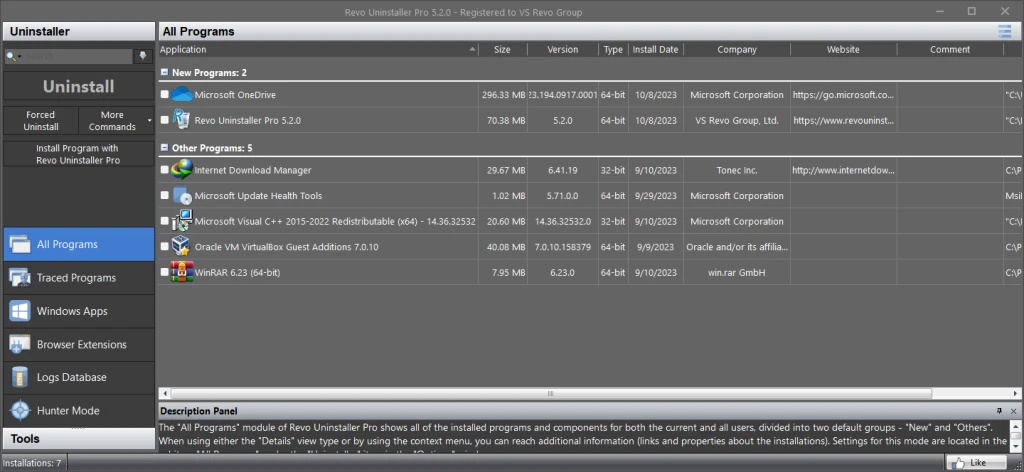This screenshot has width=1024, height=472.
Task: Click the horizontal scrollbar left arrow
Action: point(165,394)
